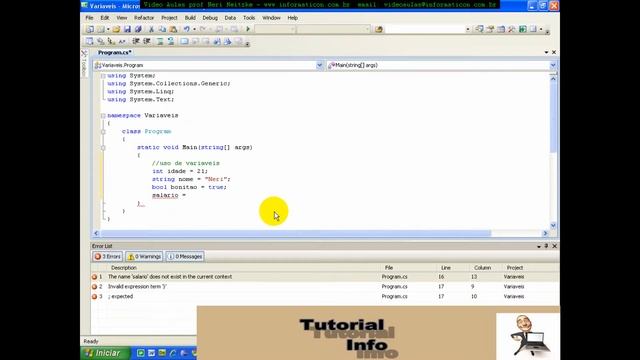
Task: Open the collapsed Toolbox side tab
Action: (84, 64)
